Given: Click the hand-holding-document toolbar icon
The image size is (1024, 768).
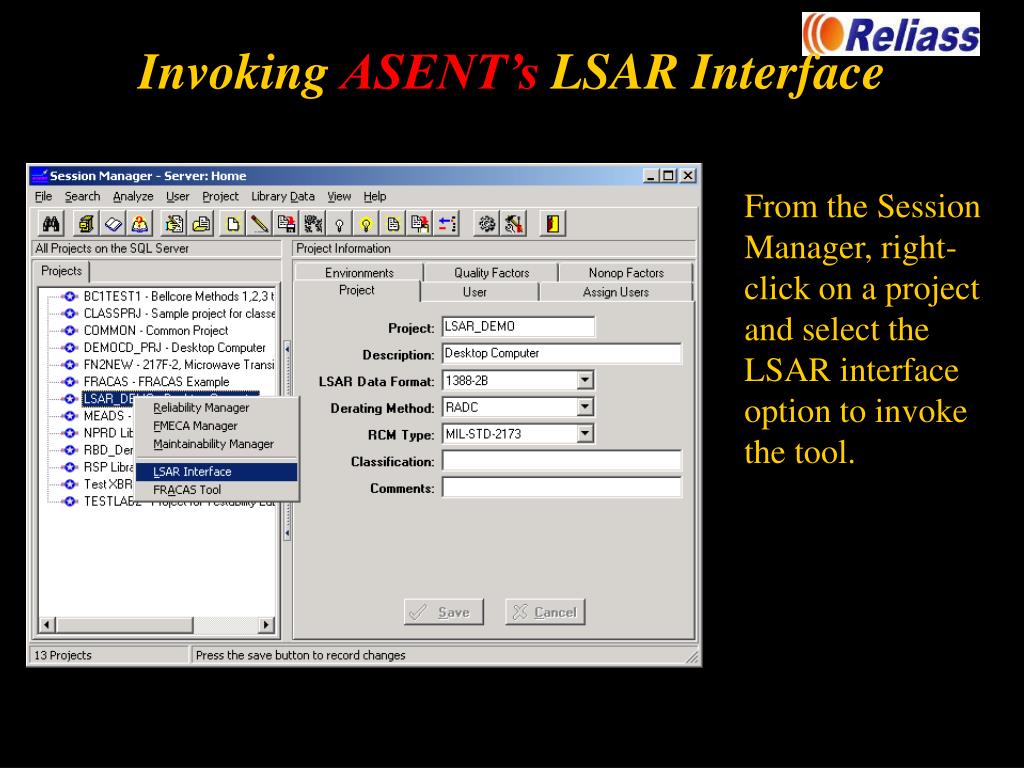Looking at the screenshot, I should (174, 224).
